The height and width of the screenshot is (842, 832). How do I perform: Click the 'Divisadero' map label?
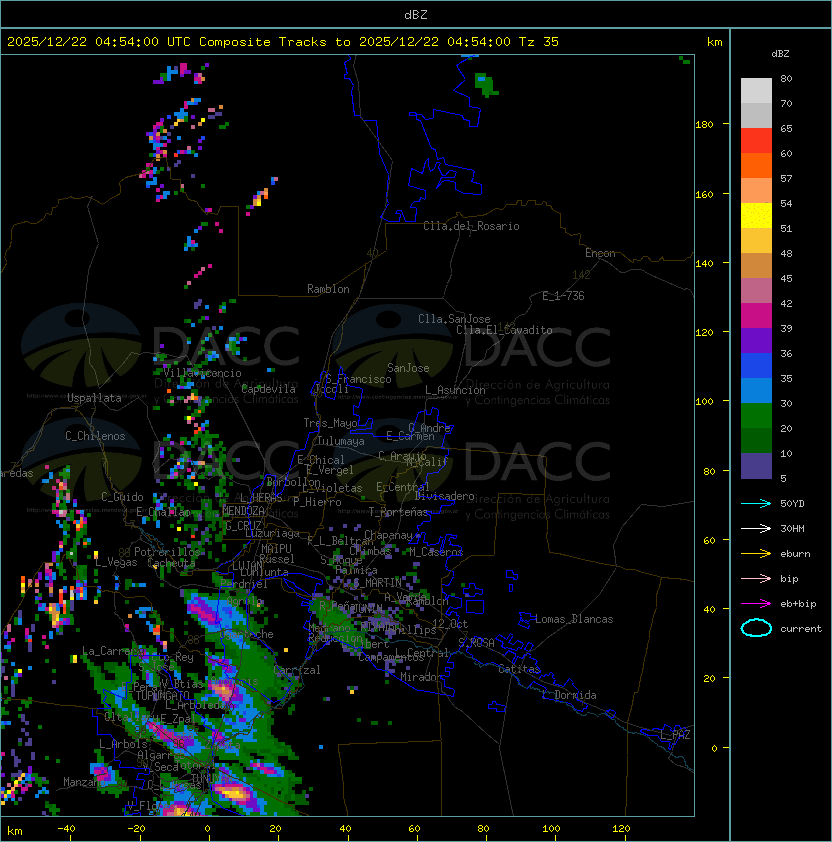coord(444,496)
